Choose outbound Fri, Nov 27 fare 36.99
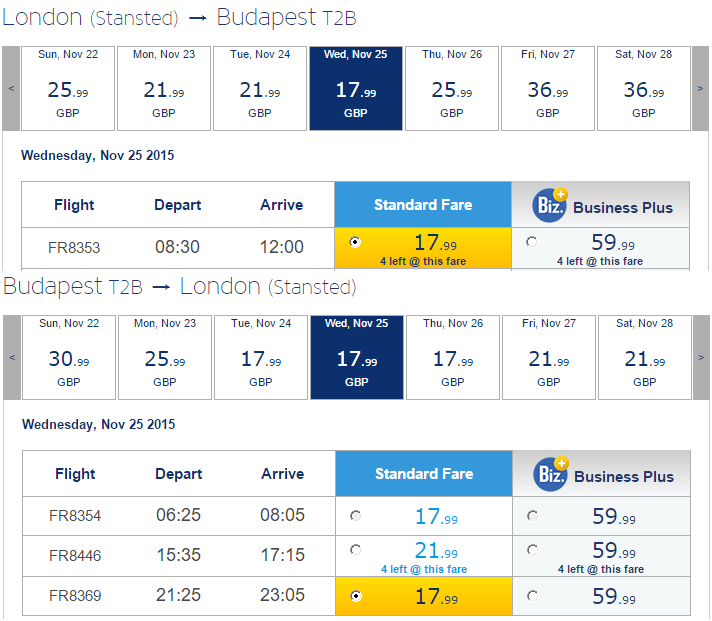Viewport: 712px width, 621px height. [x=548, y=88]
